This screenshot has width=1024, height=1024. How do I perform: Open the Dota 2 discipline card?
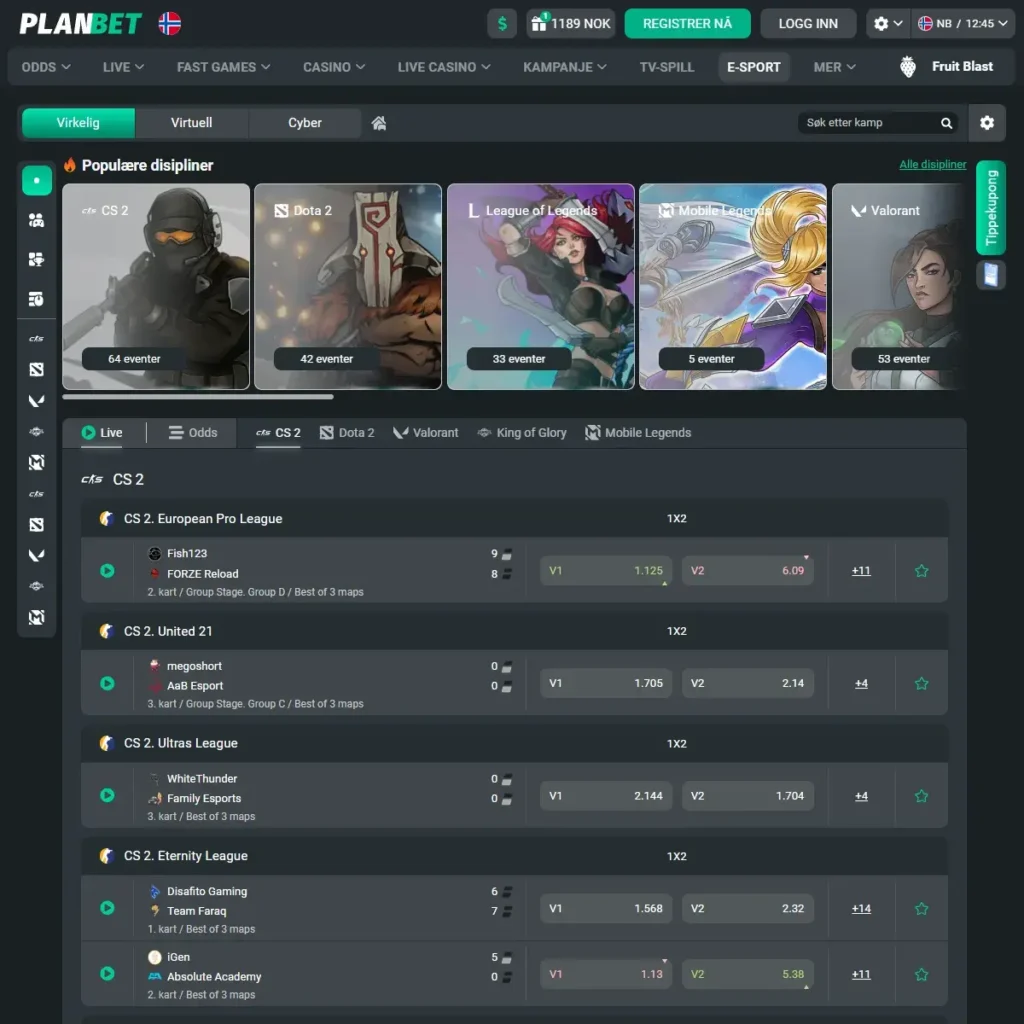(348, 287)
